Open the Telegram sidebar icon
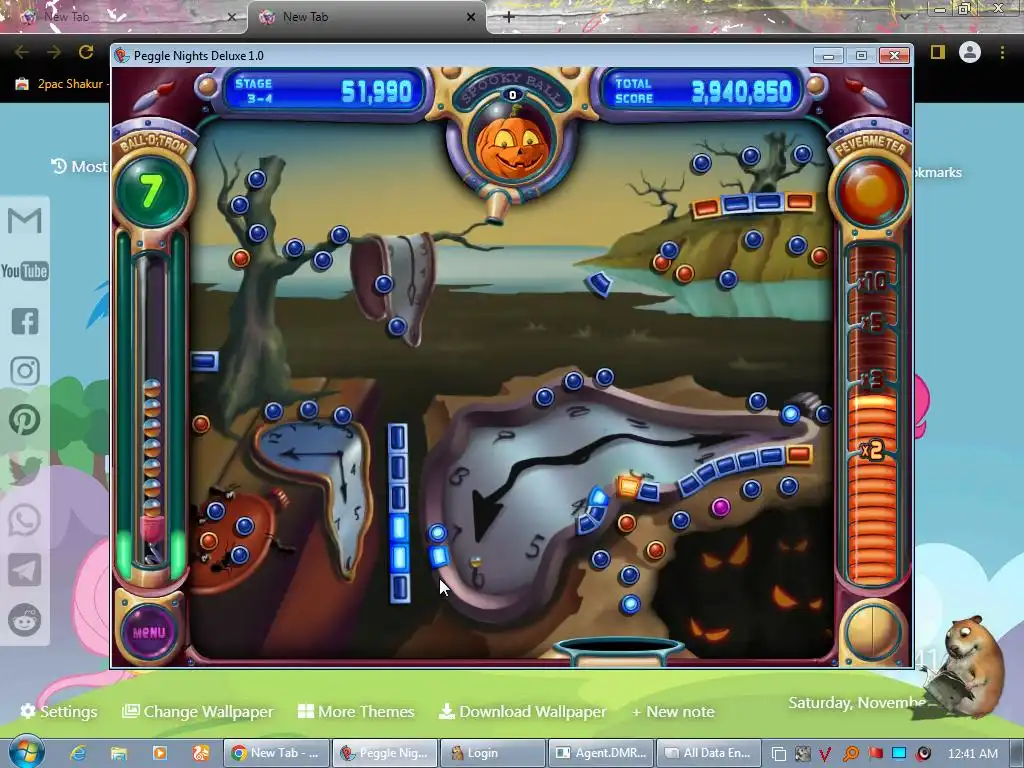 point(25,570)
